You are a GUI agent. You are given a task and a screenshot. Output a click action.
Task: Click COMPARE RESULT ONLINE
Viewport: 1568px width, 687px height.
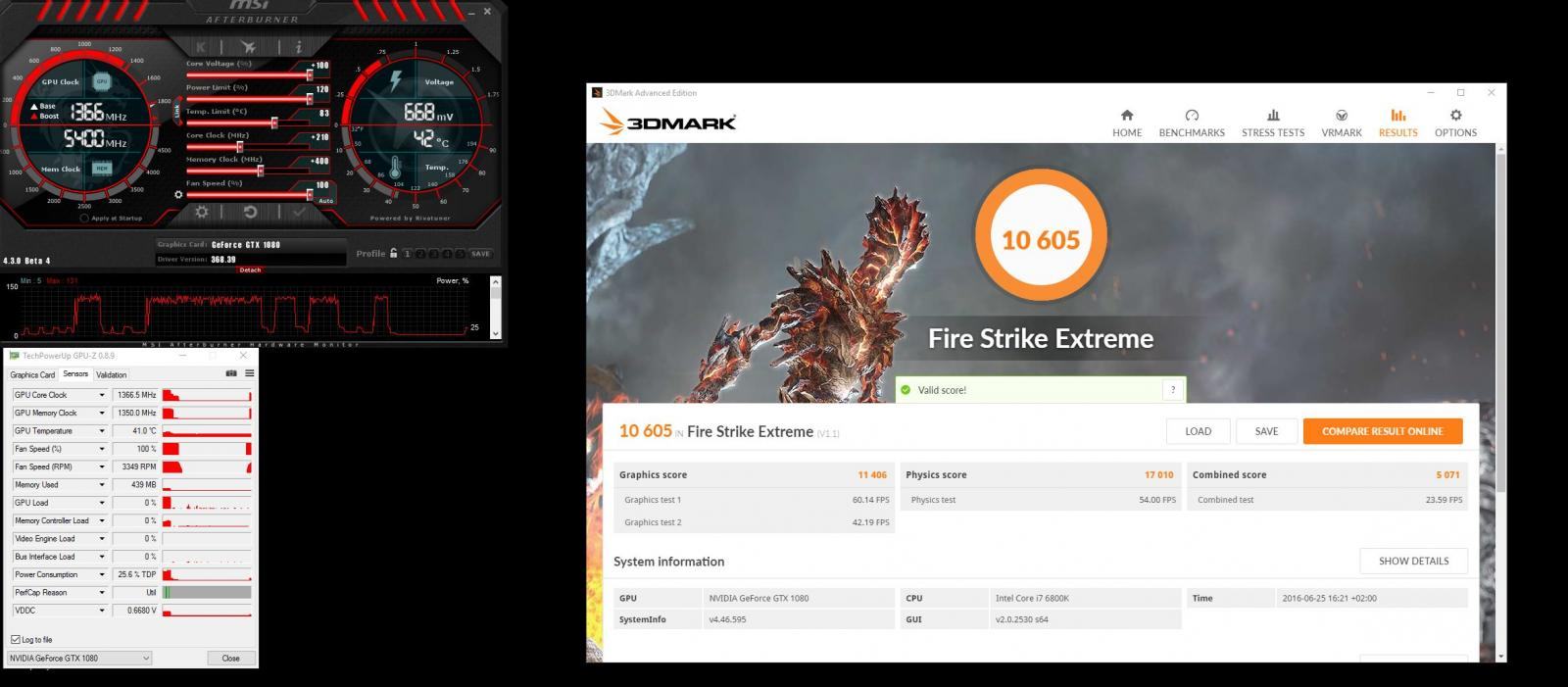(x=1383, y=431)
